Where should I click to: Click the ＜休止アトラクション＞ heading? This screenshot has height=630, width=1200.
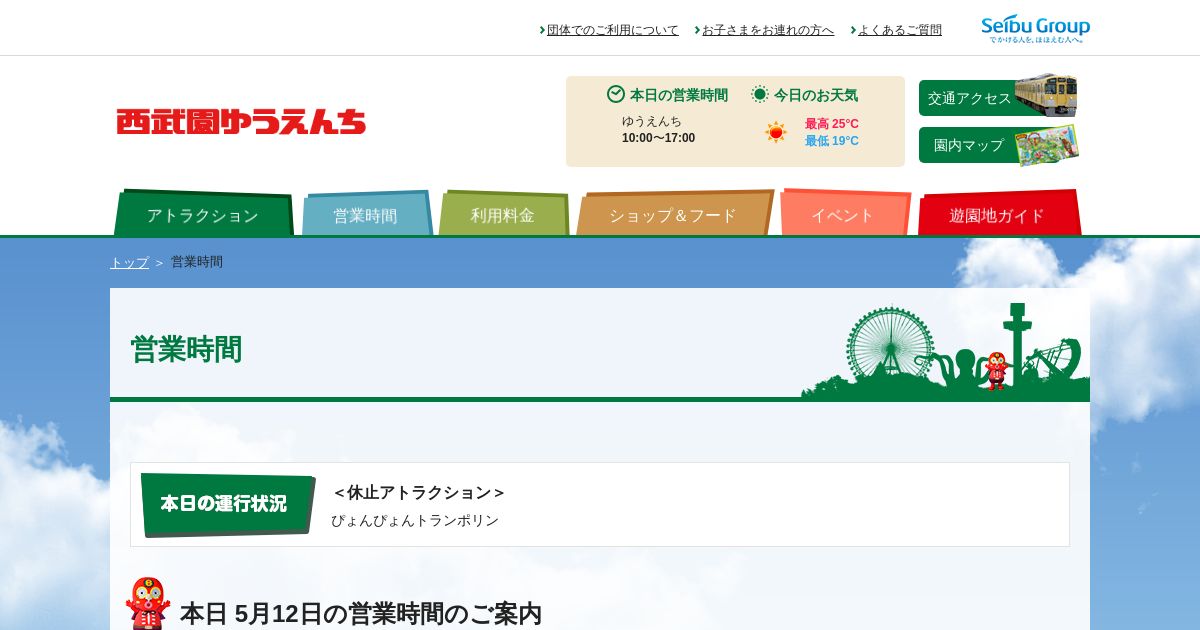419,492
